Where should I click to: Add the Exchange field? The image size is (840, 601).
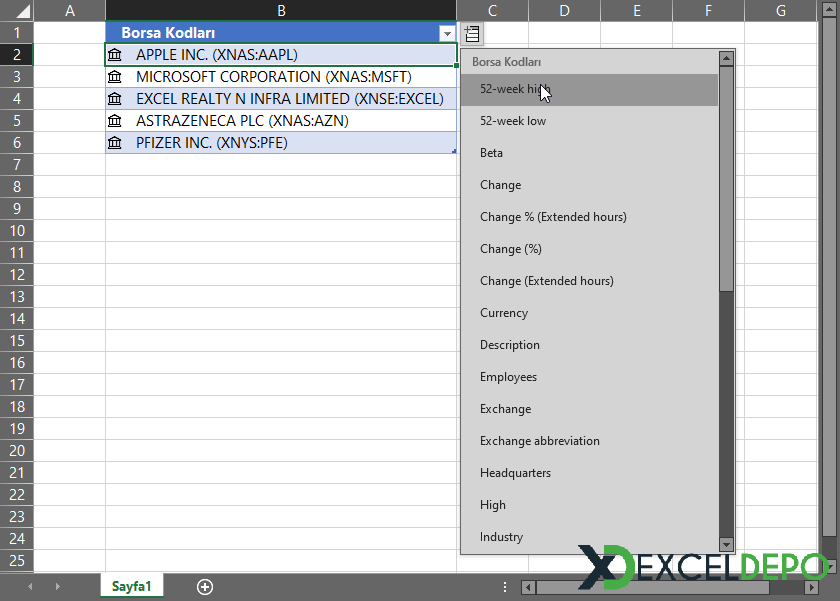pyautogui.click(x=589, y=409)
